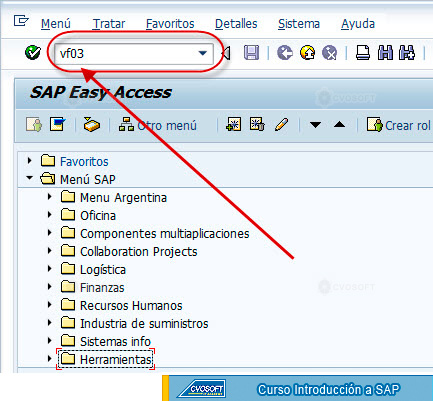Image resolution: width=433 pixels, height=401 pixels.
Task: Click the Move favorites up arrow
Action: coord(339,124)
